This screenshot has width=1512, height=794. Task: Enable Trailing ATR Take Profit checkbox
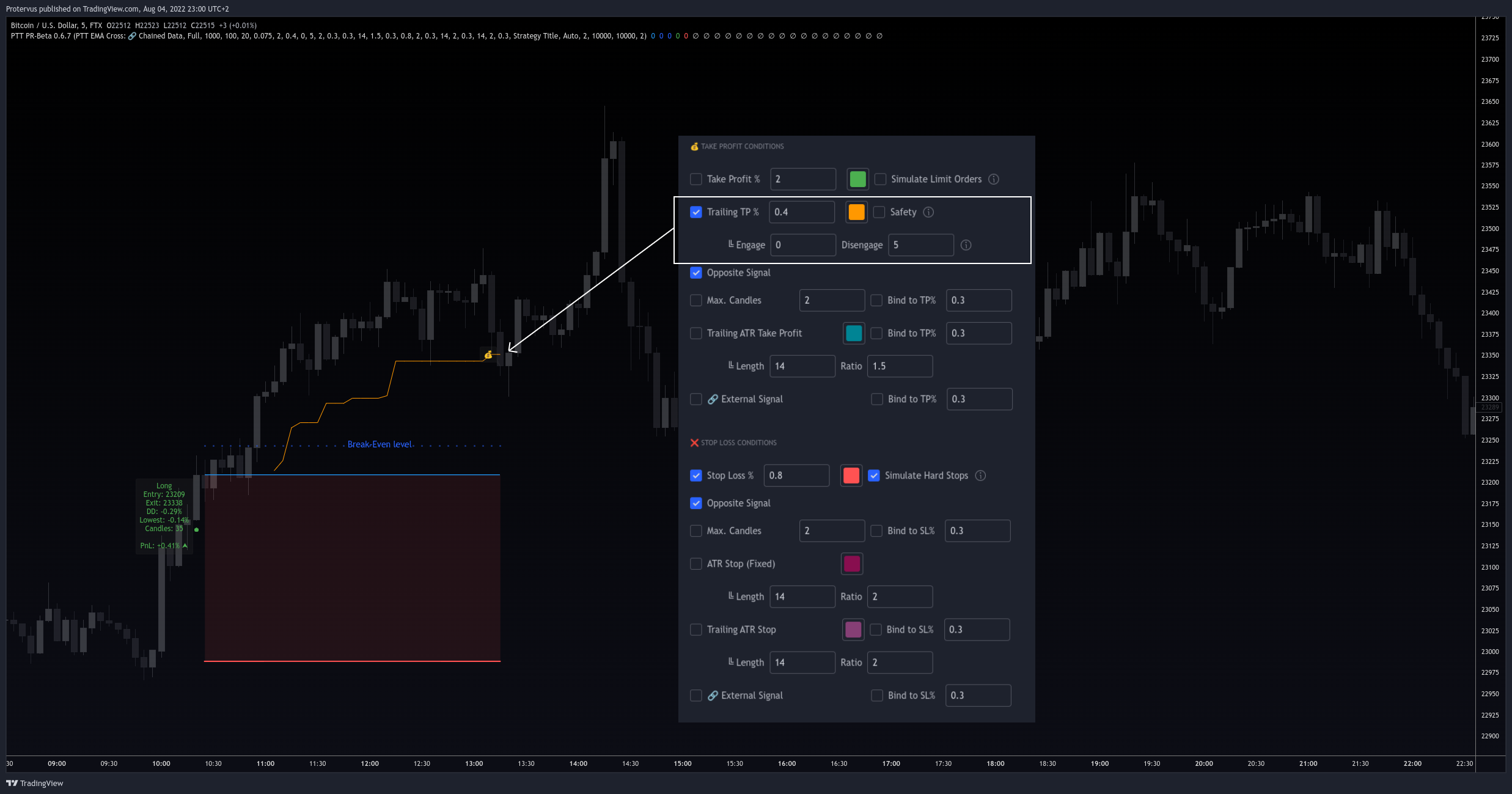[x=695, y=333]
